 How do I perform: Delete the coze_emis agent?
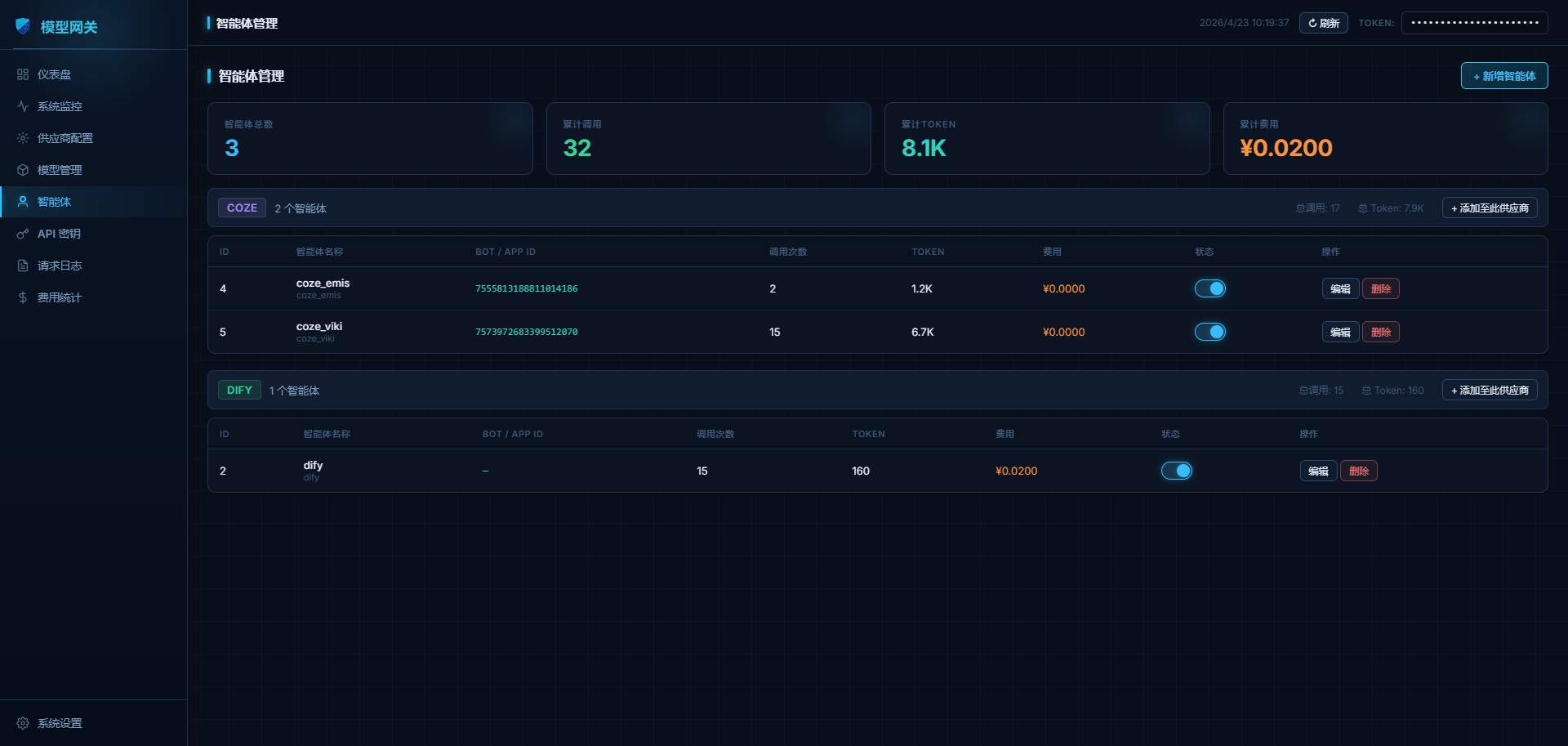click(1381, 288)
